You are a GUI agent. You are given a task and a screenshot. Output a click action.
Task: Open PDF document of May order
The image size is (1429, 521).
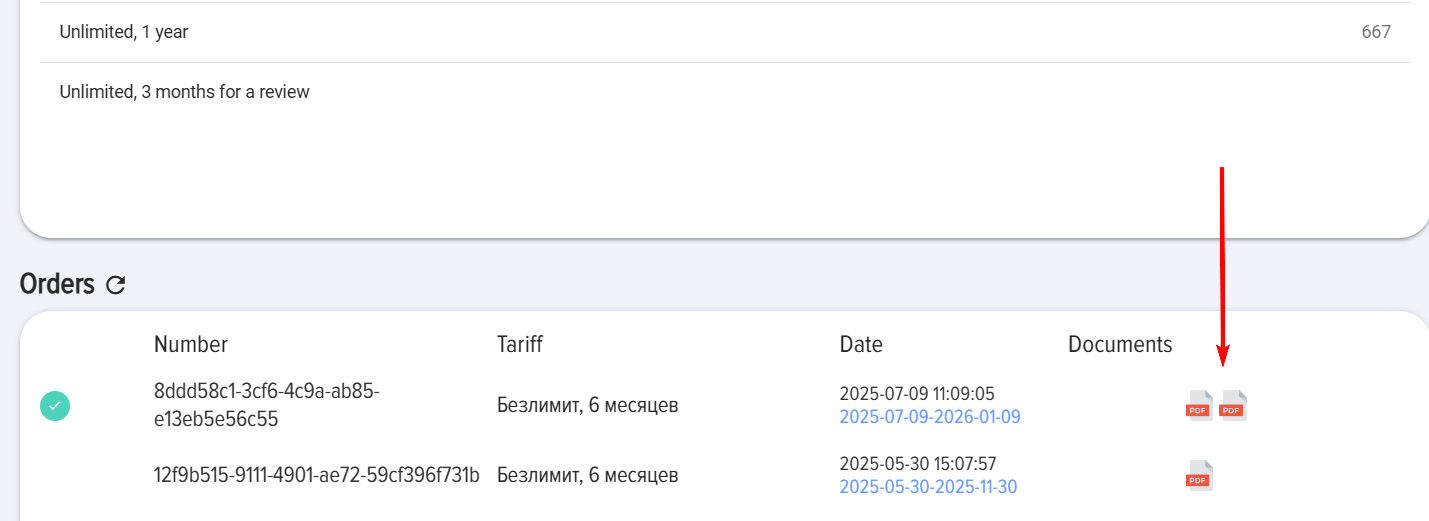point(1199,476)
